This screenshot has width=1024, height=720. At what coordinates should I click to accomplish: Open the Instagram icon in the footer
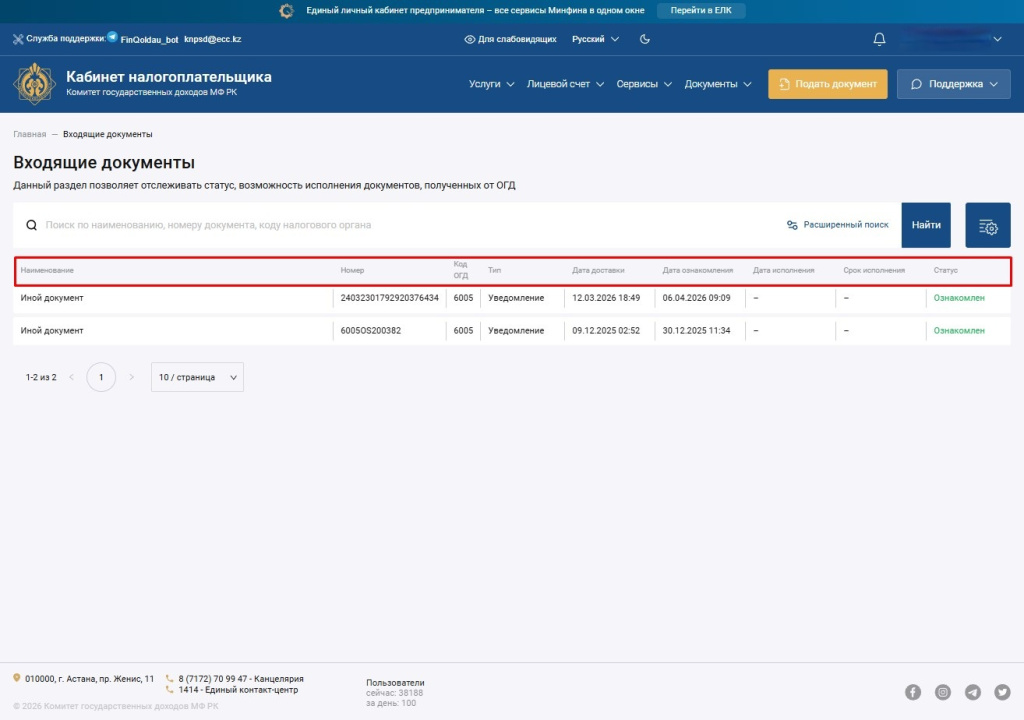pyautogui.click(x=943, y=691)
